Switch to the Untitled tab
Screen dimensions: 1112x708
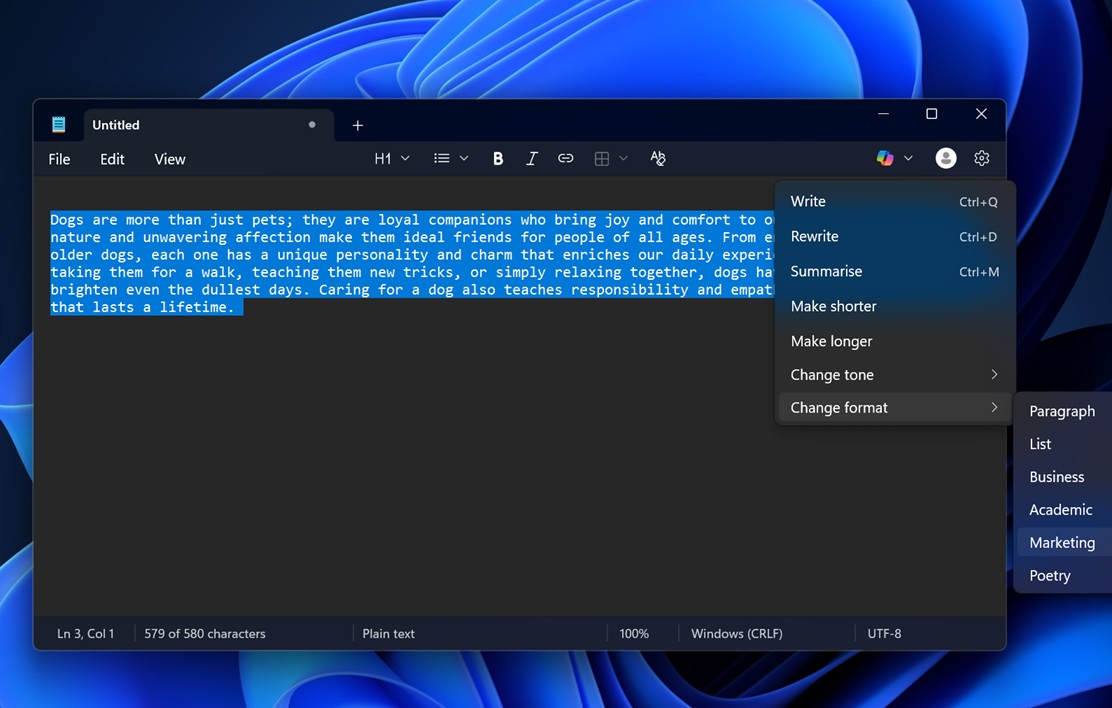pos(115,124)
